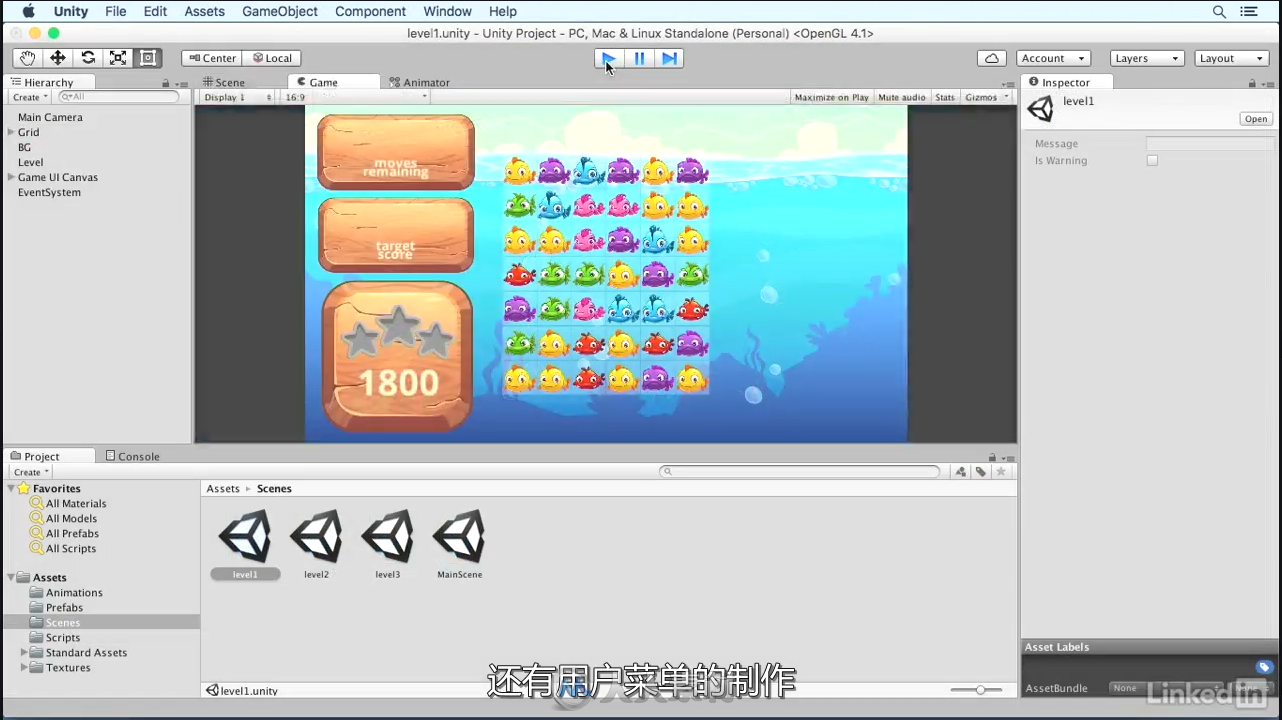
Task: Switch to the Scene tab
Action: click(x=224, y=83)
